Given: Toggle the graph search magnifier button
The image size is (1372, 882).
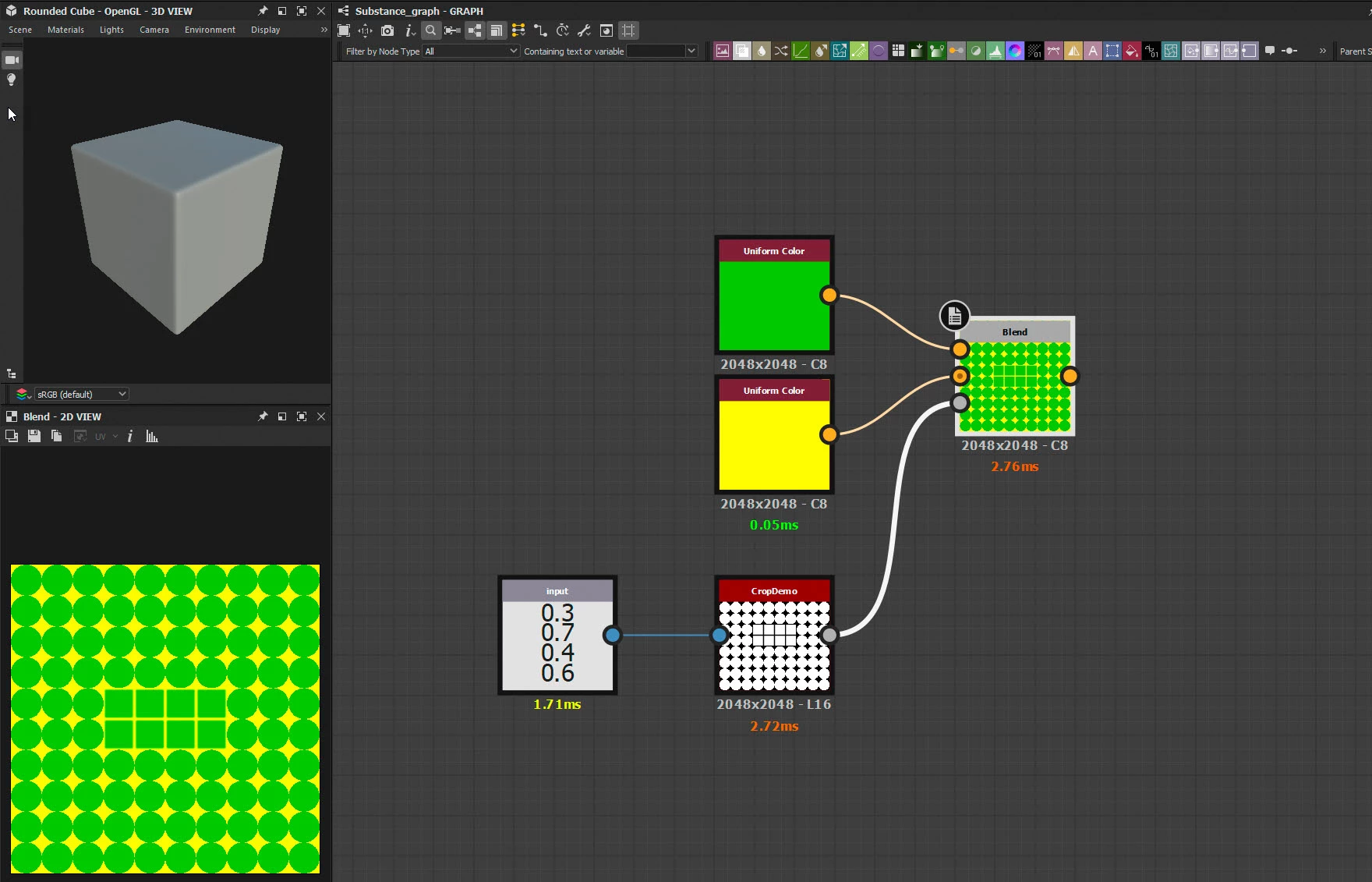Looking at the screenshot, I should [x=430, y=30].
